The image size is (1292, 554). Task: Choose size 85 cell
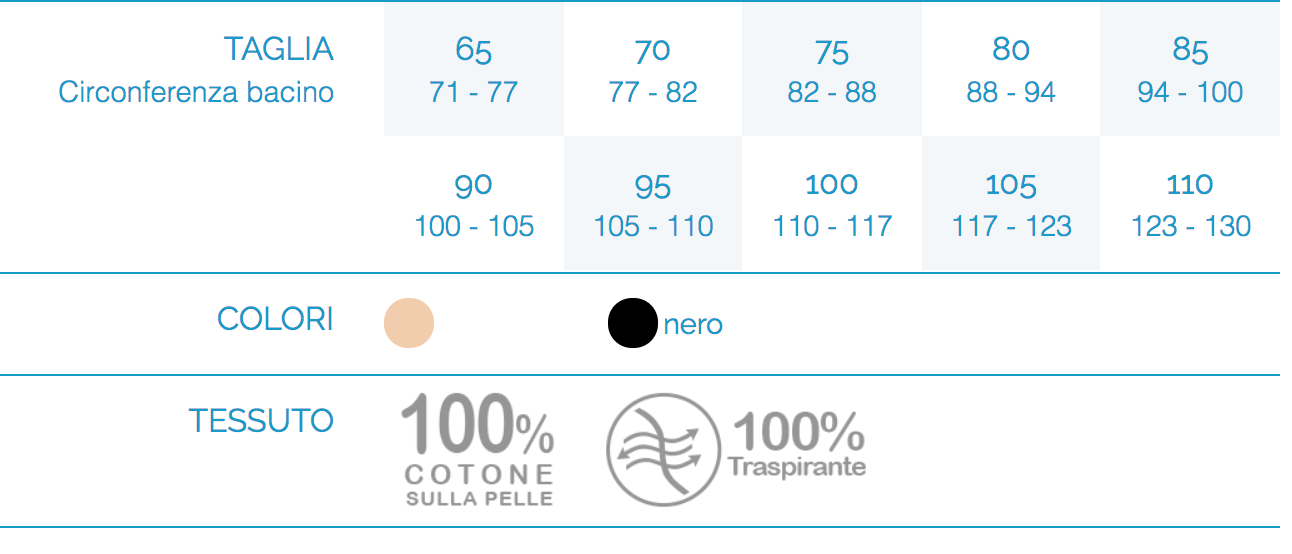click(1190, 69)
